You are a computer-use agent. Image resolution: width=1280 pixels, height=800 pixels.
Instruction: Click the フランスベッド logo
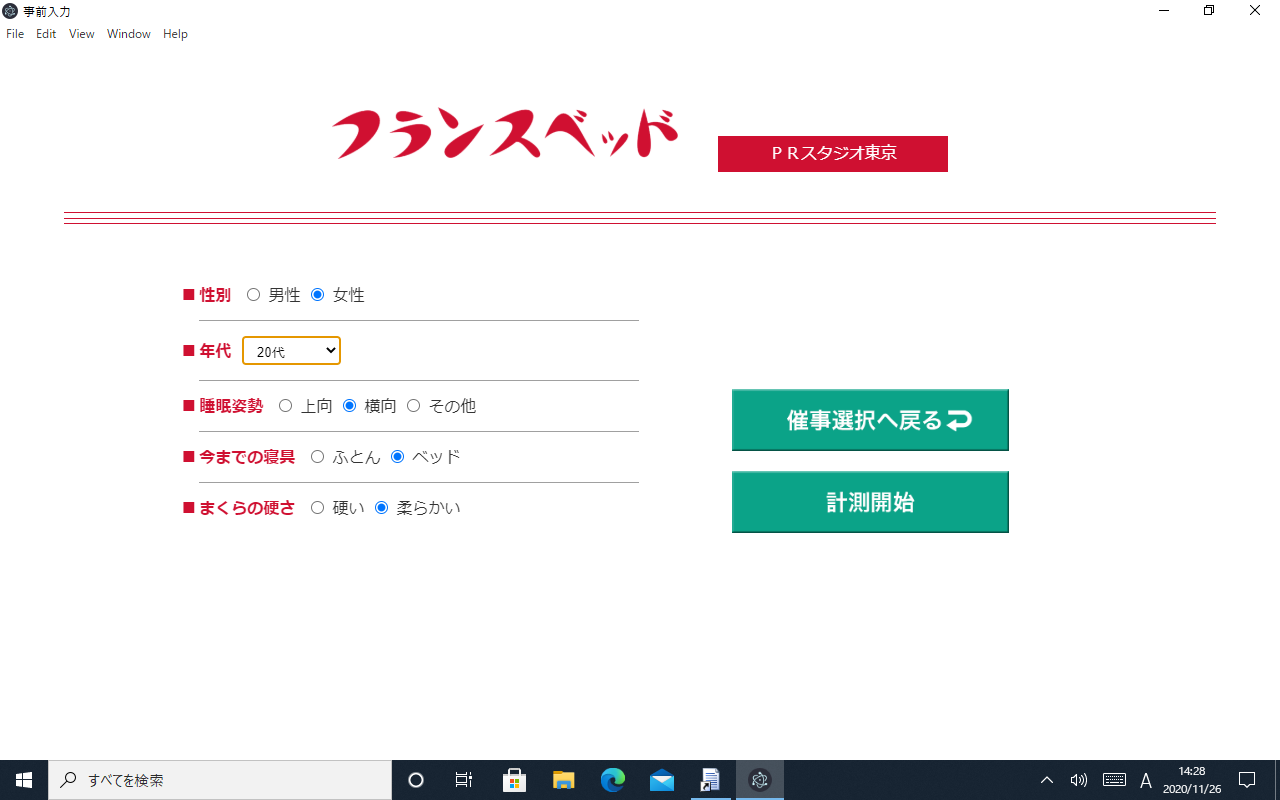click(x=505, y=134)
